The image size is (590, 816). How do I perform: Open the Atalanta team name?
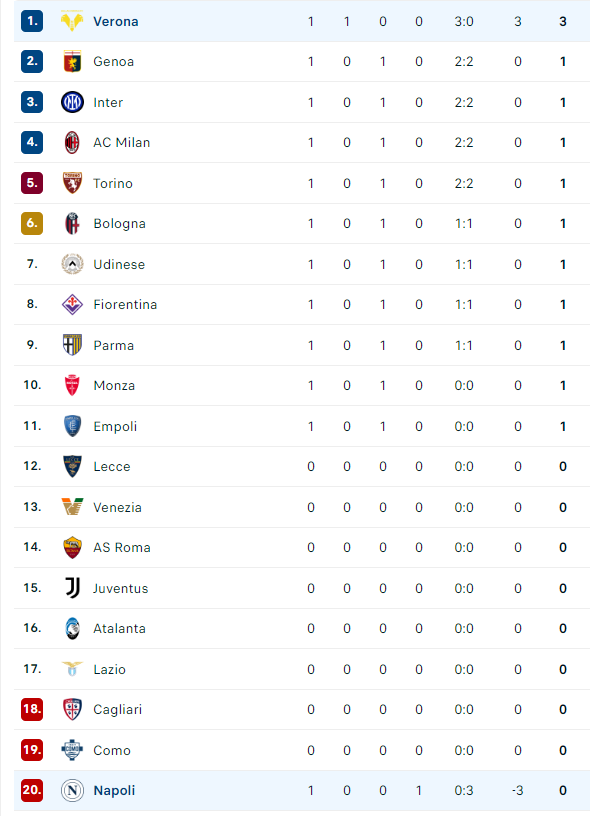tap(119, 629)
